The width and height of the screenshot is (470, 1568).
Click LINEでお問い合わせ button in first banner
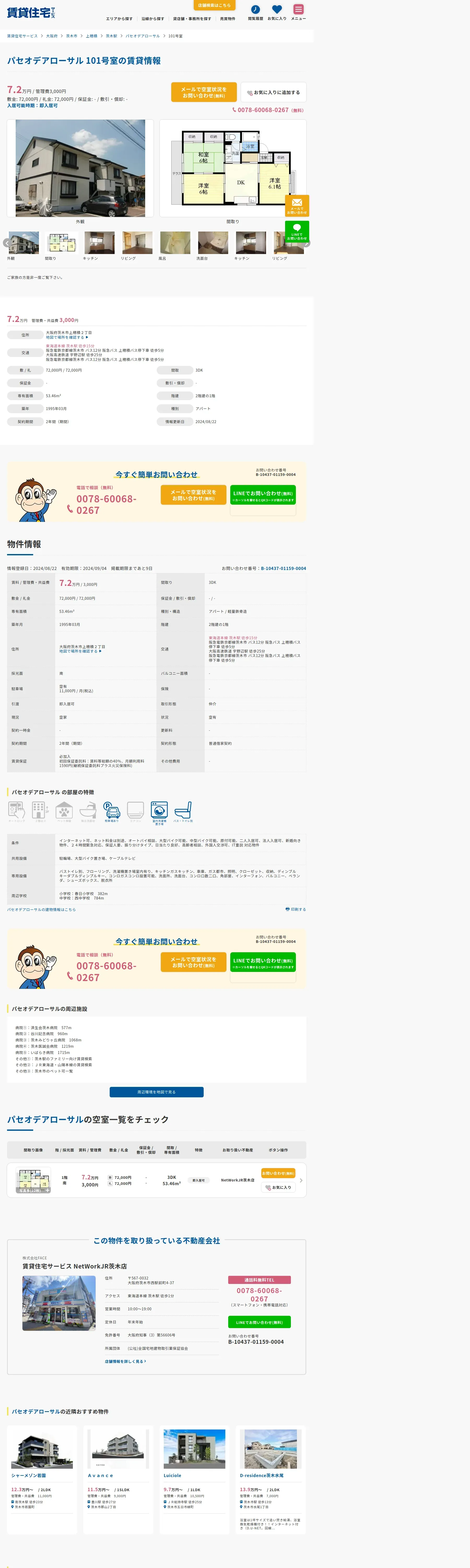263,495
